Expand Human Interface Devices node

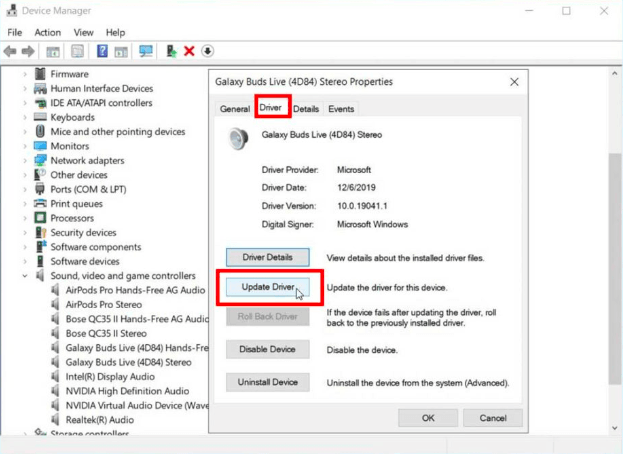point(25,88)
